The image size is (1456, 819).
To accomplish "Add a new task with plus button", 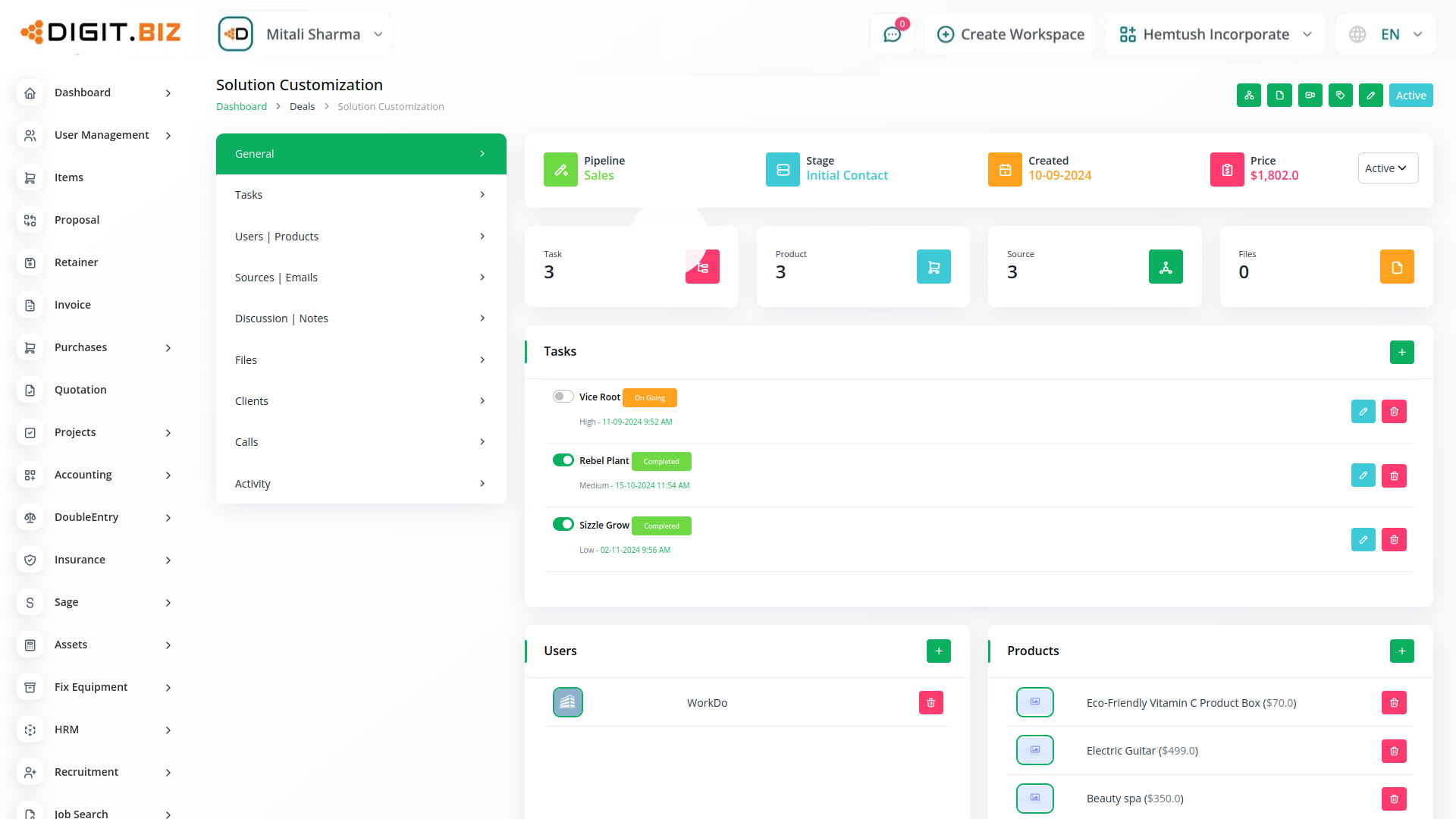I will click(x=1401, y=352).
